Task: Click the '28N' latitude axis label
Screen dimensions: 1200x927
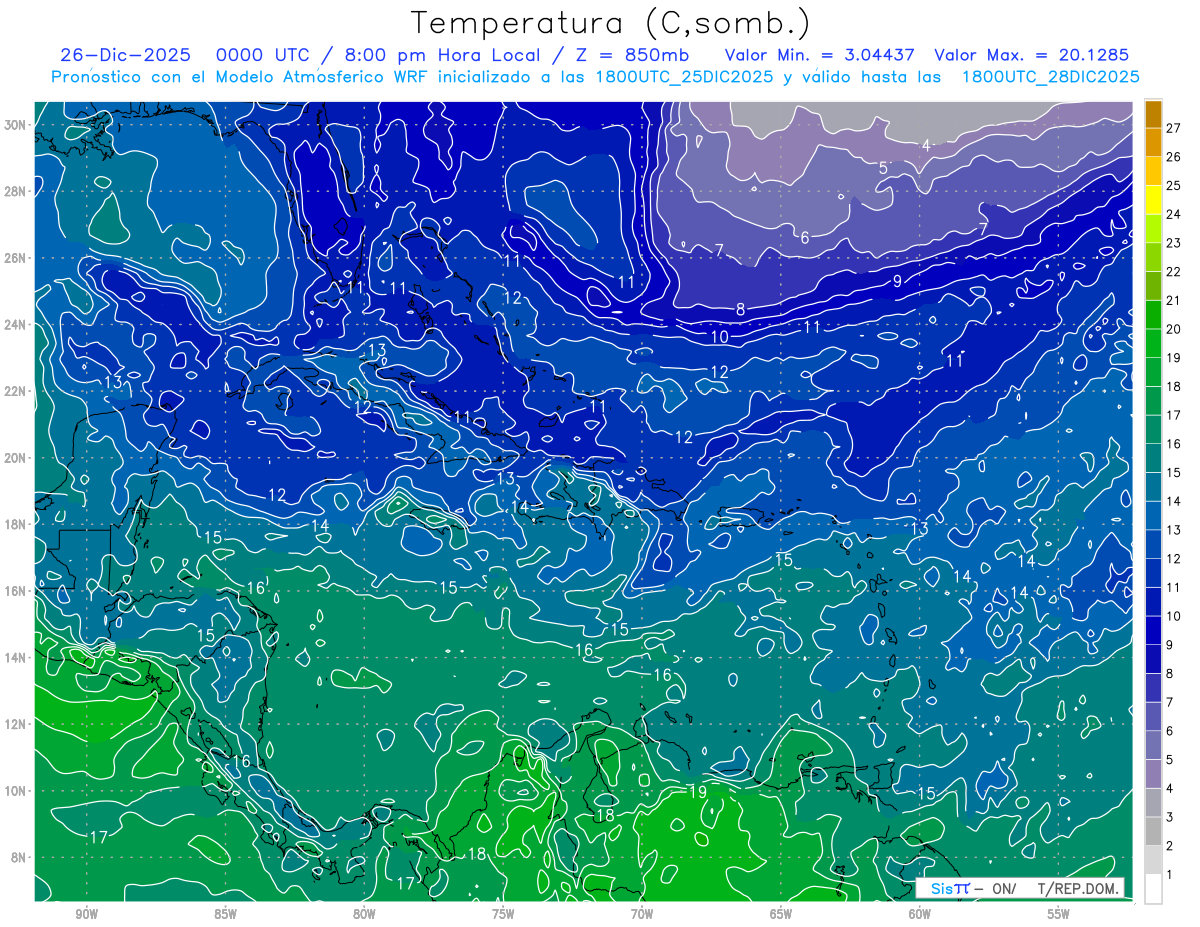Action: 15,191
